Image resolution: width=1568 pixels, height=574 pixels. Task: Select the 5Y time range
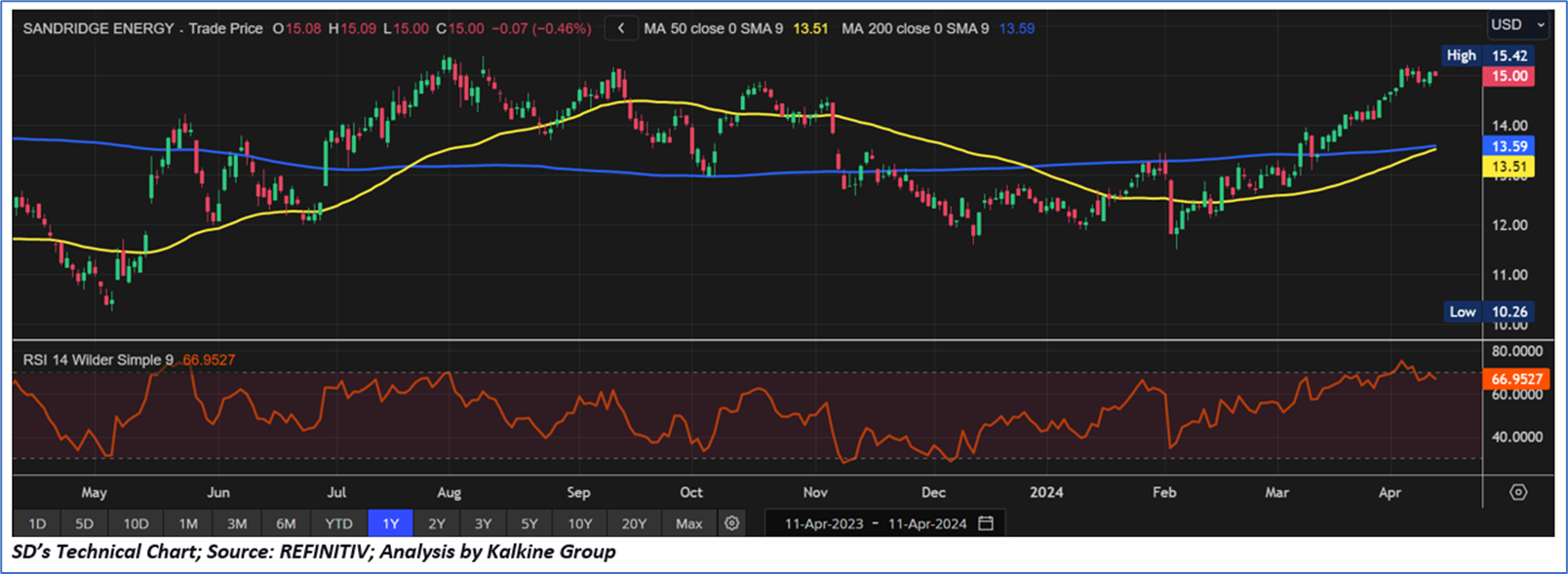coord(529,523)
